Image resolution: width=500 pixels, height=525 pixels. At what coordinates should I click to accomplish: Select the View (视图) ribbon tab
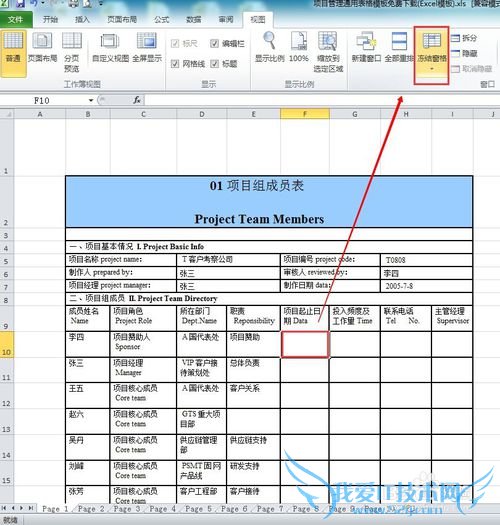(258, 19)
